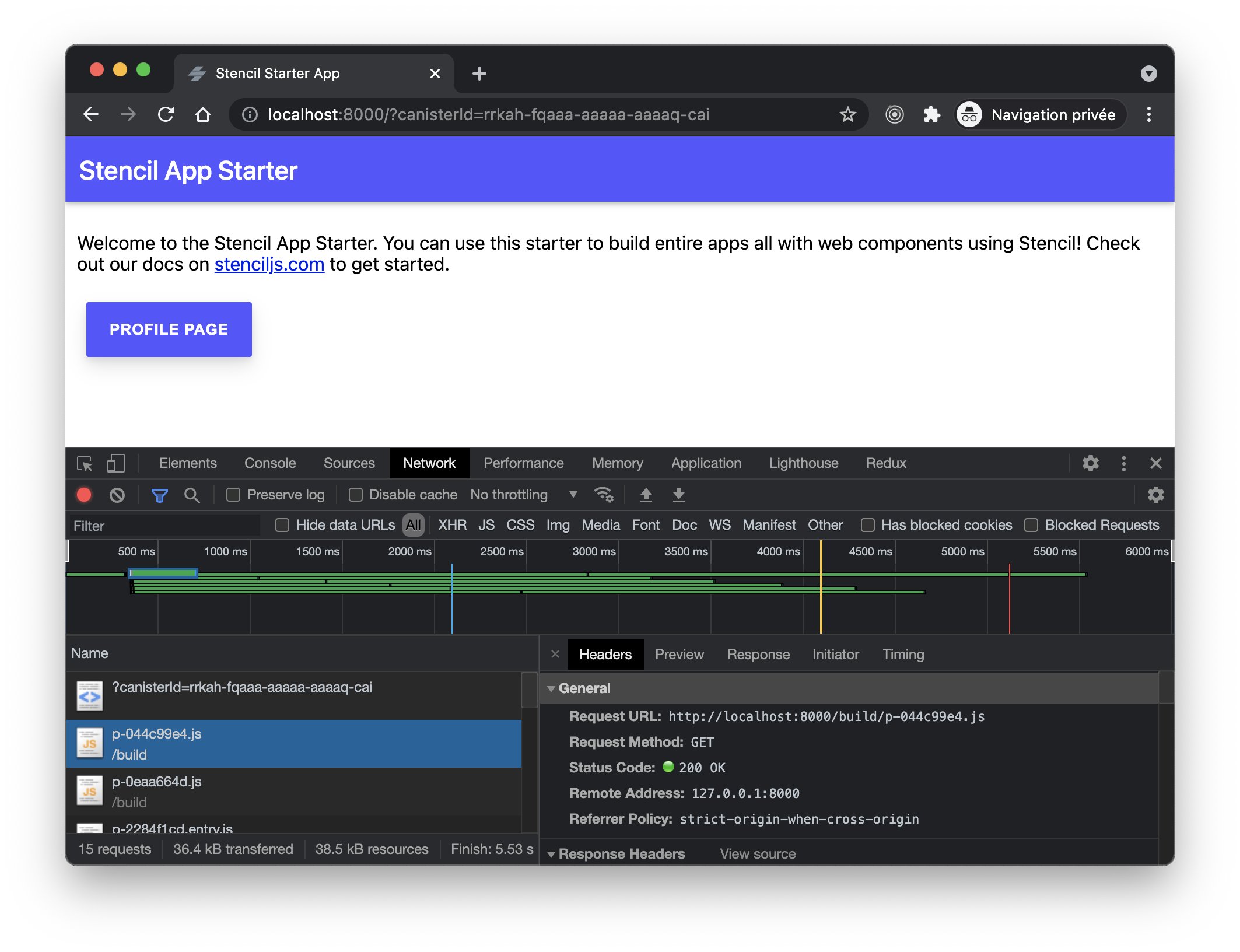Open Chrome's three-dot menu
Screen dimensions: 1240x952
1149,114
